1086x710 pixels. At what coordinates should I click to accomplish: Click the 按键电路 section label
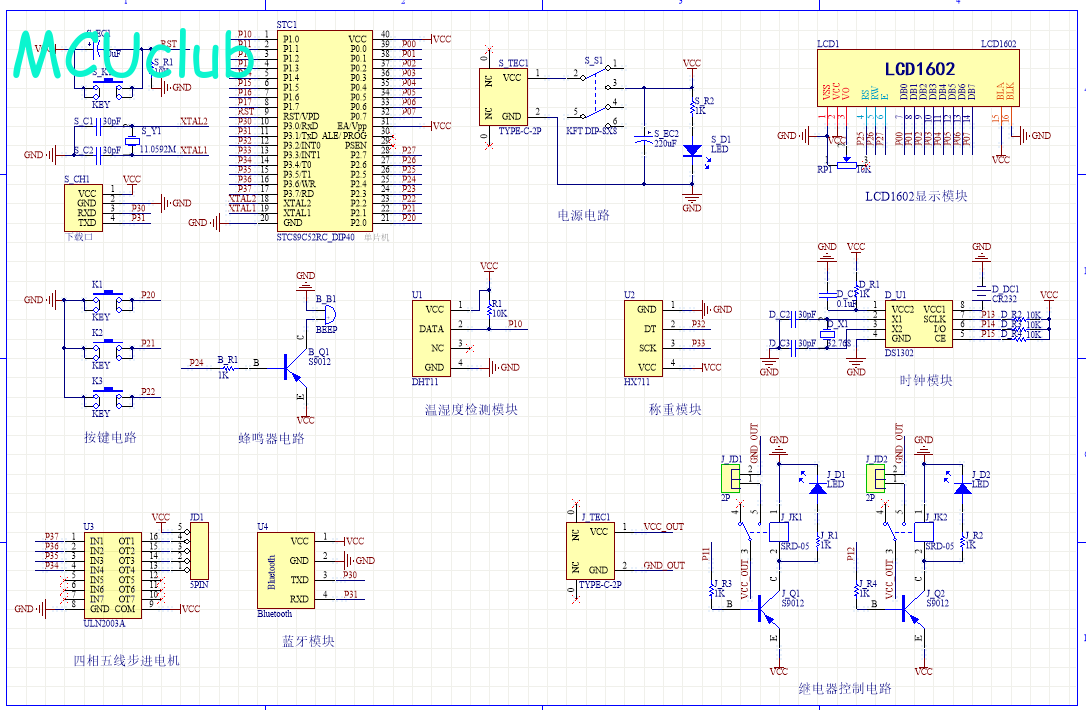point(110,437)
